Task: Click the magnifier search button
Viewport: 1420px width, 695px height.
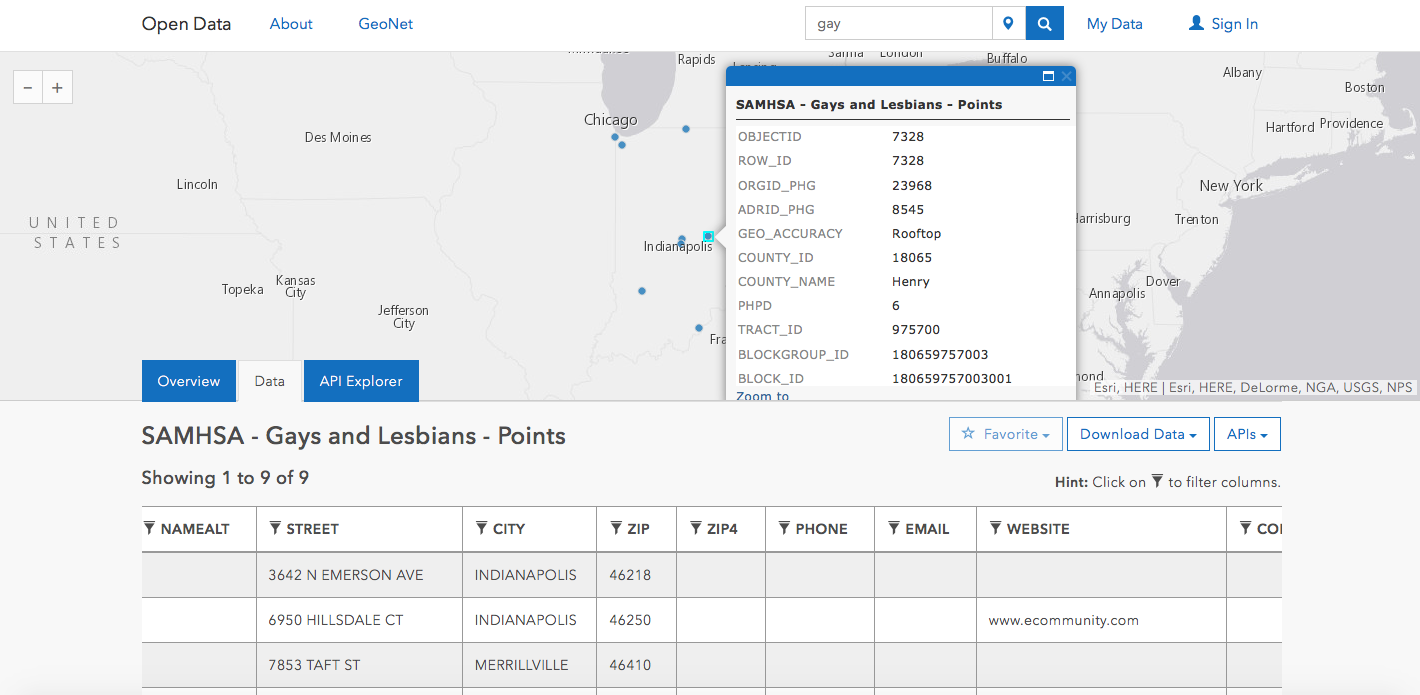Action: tap(1045, 23)
